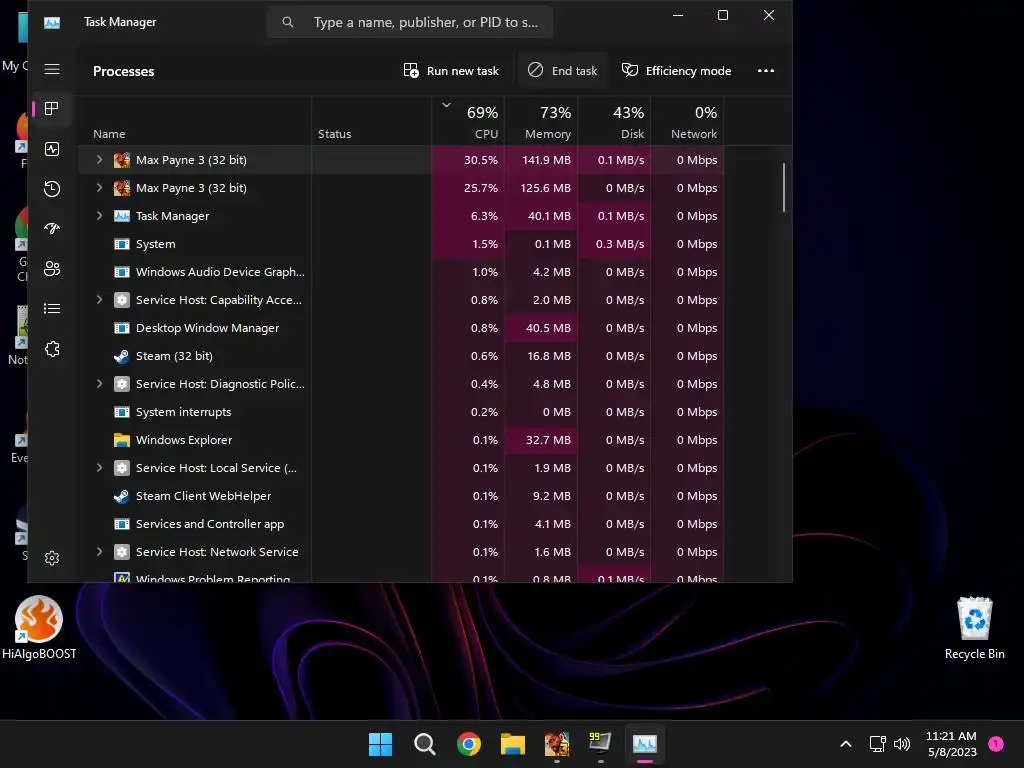Screen dimensions: 1024x768
Task: Open the network status tray icon
Action: point(877,744)
